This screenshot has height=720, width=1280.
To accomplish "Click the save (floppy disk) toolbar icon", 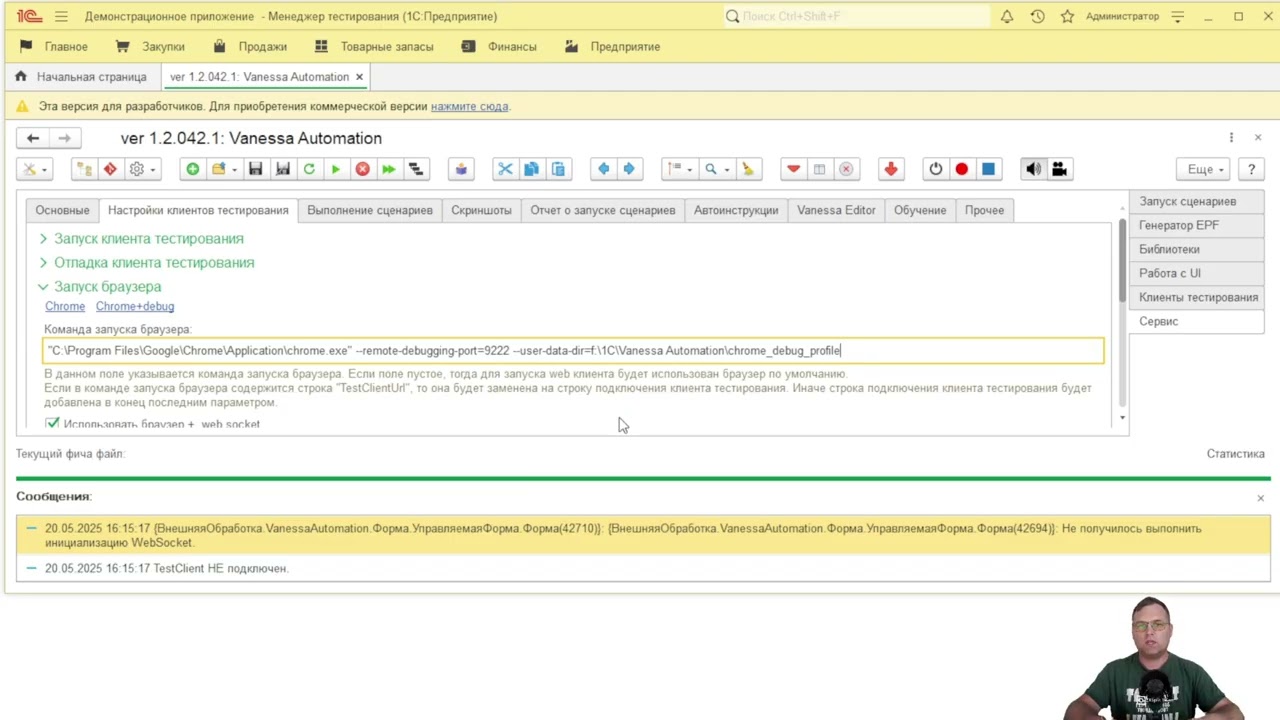I will coord(256,169).
